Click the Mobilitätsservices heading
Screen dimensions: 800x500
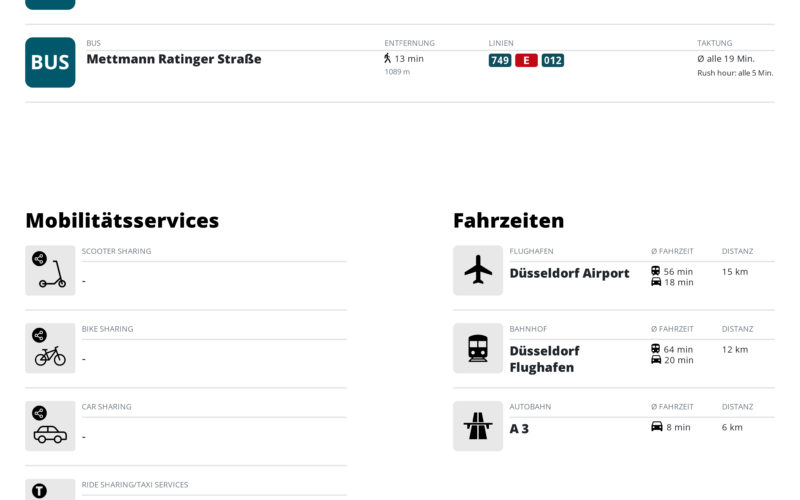[122, 220]
